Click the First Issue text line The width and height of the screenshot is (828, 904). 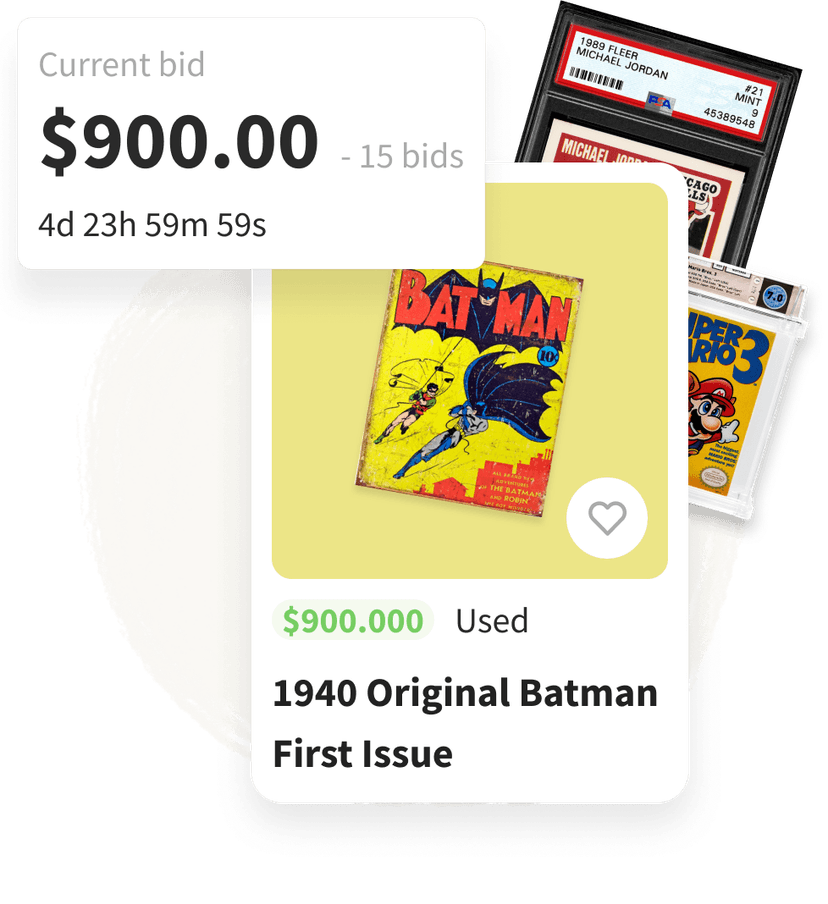tap(363, 754)
